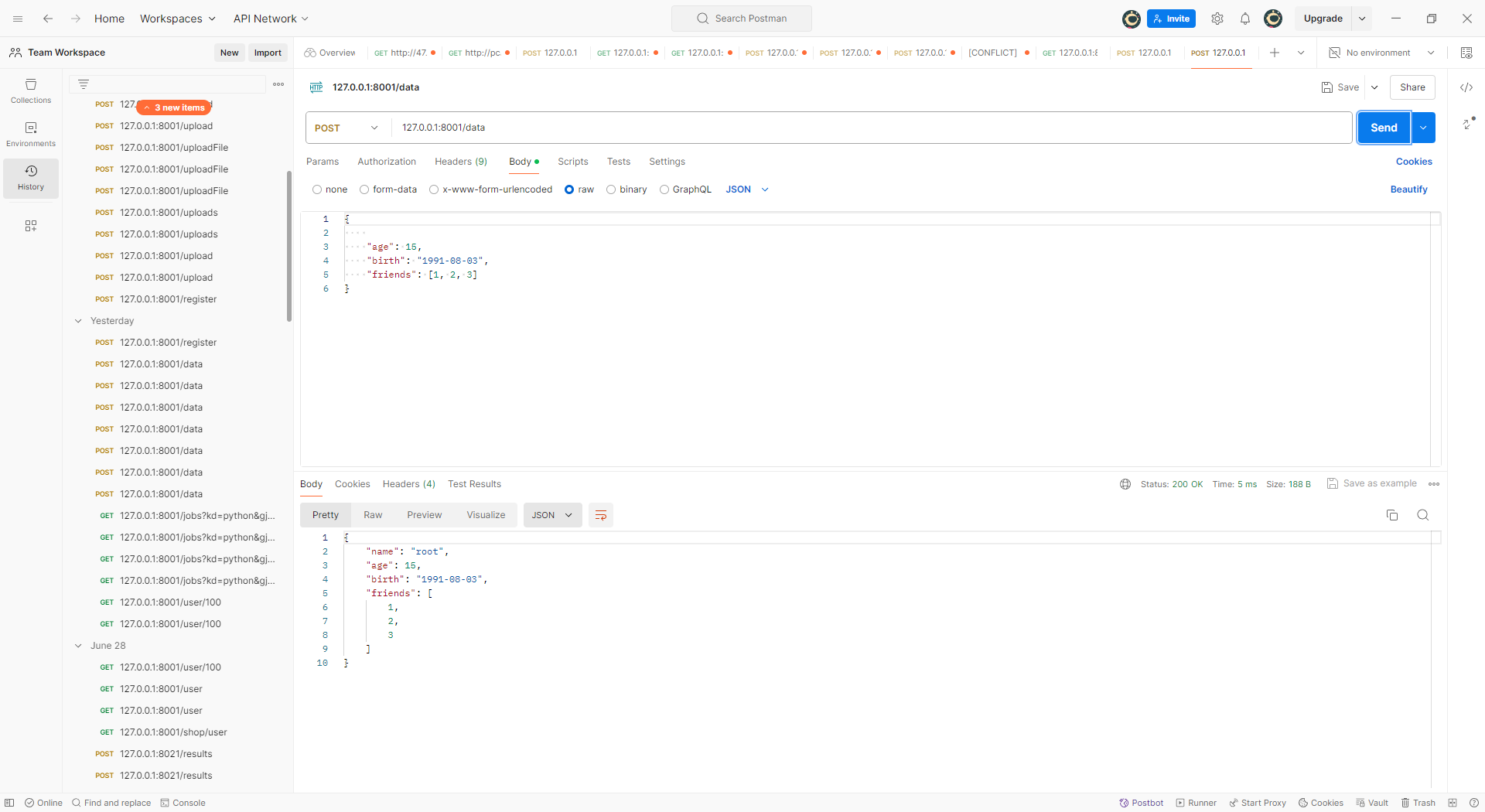Open the JSON body format dropdown
This screenshot has height=812, width=1485.
point(747,189)
